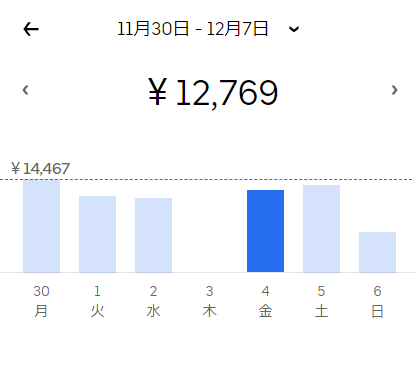Viewport: 416px width, 386px height.
Task: Show the next day with right chevron
Action: click(x=394, y=90)
